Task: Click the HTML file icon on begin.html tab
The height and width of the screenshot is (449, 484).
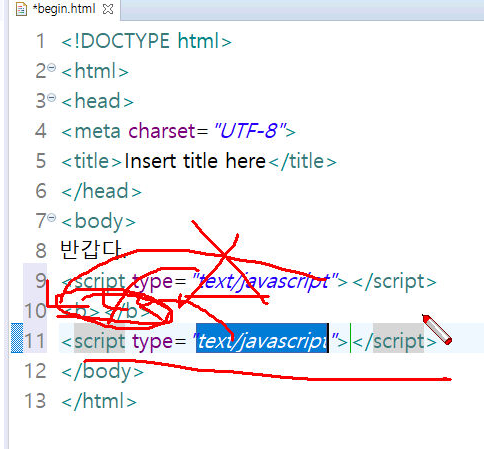Action: pos(21,9)
